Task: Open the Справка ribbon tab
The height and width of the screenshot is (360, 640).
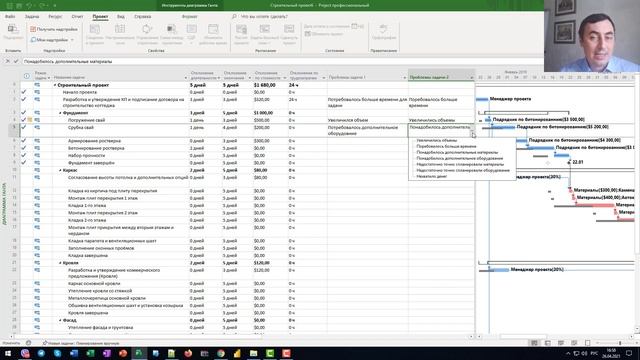Action: (x=142, y=17)
